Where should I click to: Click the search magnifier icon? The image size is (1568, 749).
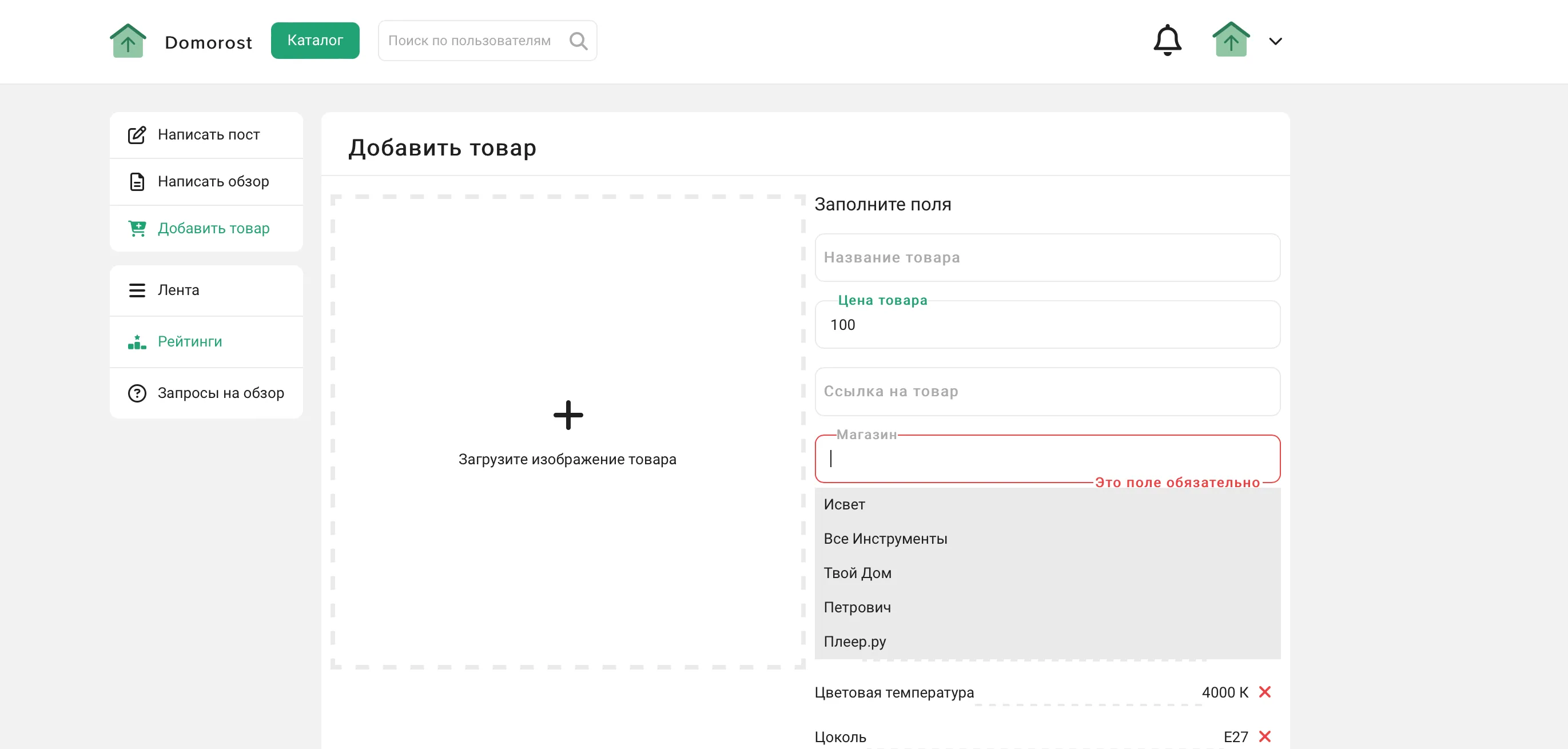578,41
